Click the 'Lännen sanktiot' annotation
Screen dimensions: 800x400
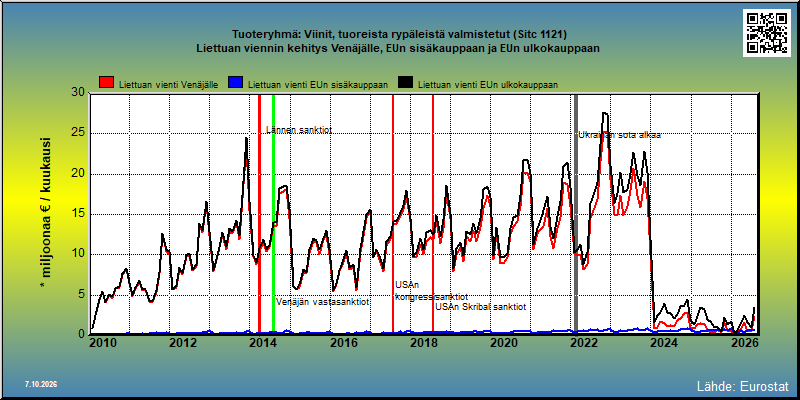tap(299, 130)
